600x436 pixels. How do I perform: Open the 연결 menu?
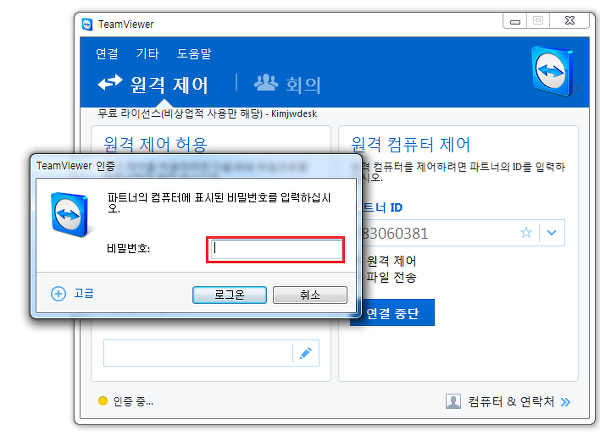107,54
